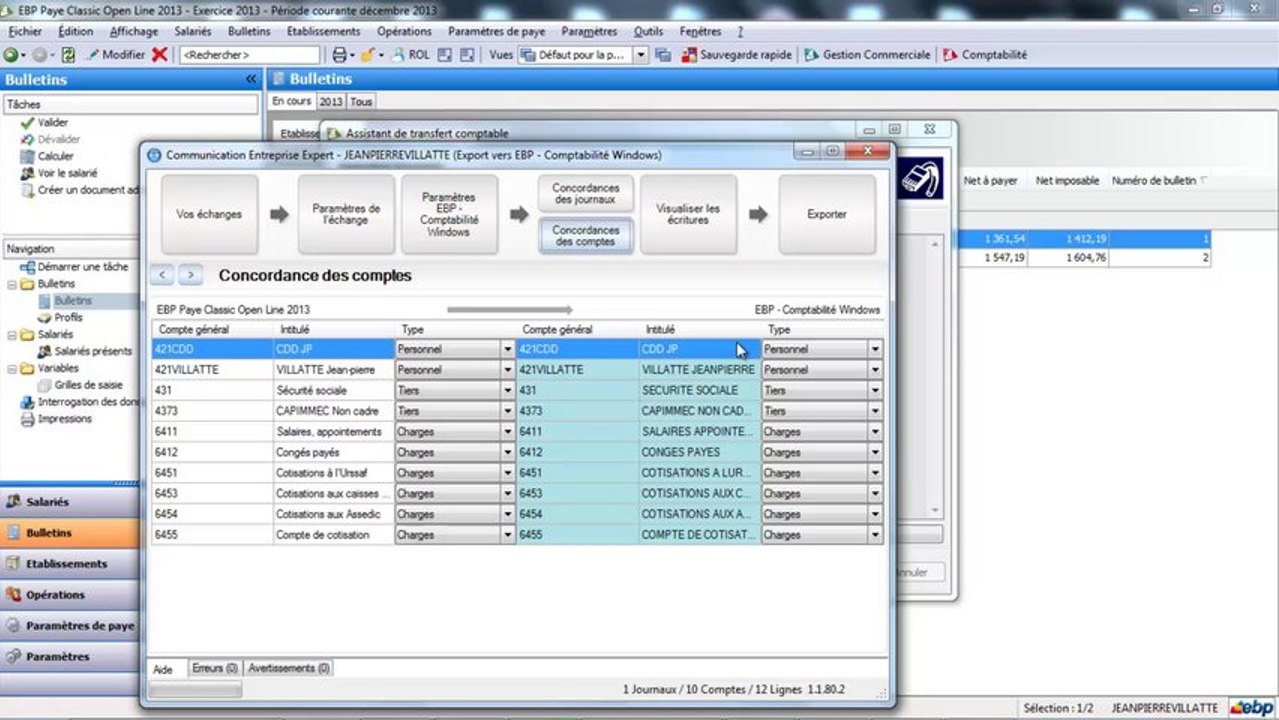Switch to the Tous tab
Image resolution: width=1279 pixels, height=720 pixels.
(361, 101)
